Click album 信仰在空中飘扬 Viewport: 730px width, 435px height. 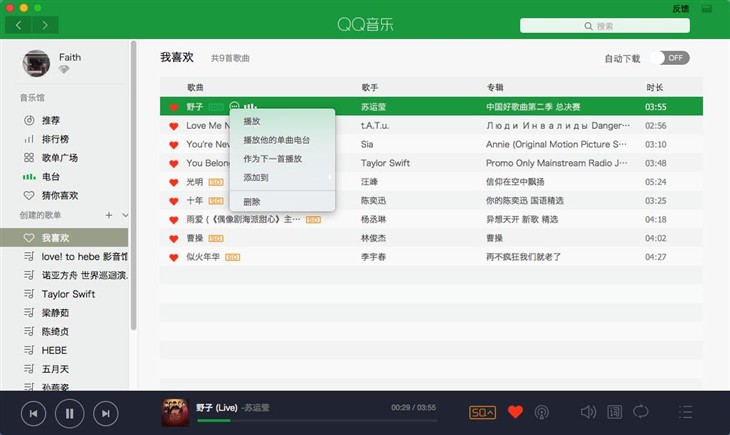pyautogui.click(x=515, y=182)
